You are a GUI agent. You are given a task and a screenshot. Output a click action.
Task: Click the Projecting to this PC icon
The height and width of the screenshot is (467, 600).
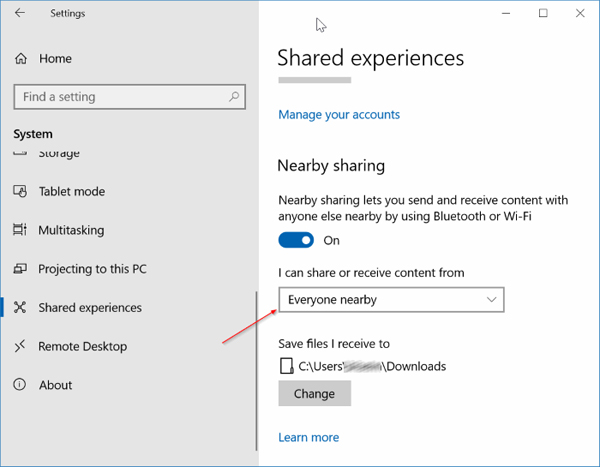point(20,269)
